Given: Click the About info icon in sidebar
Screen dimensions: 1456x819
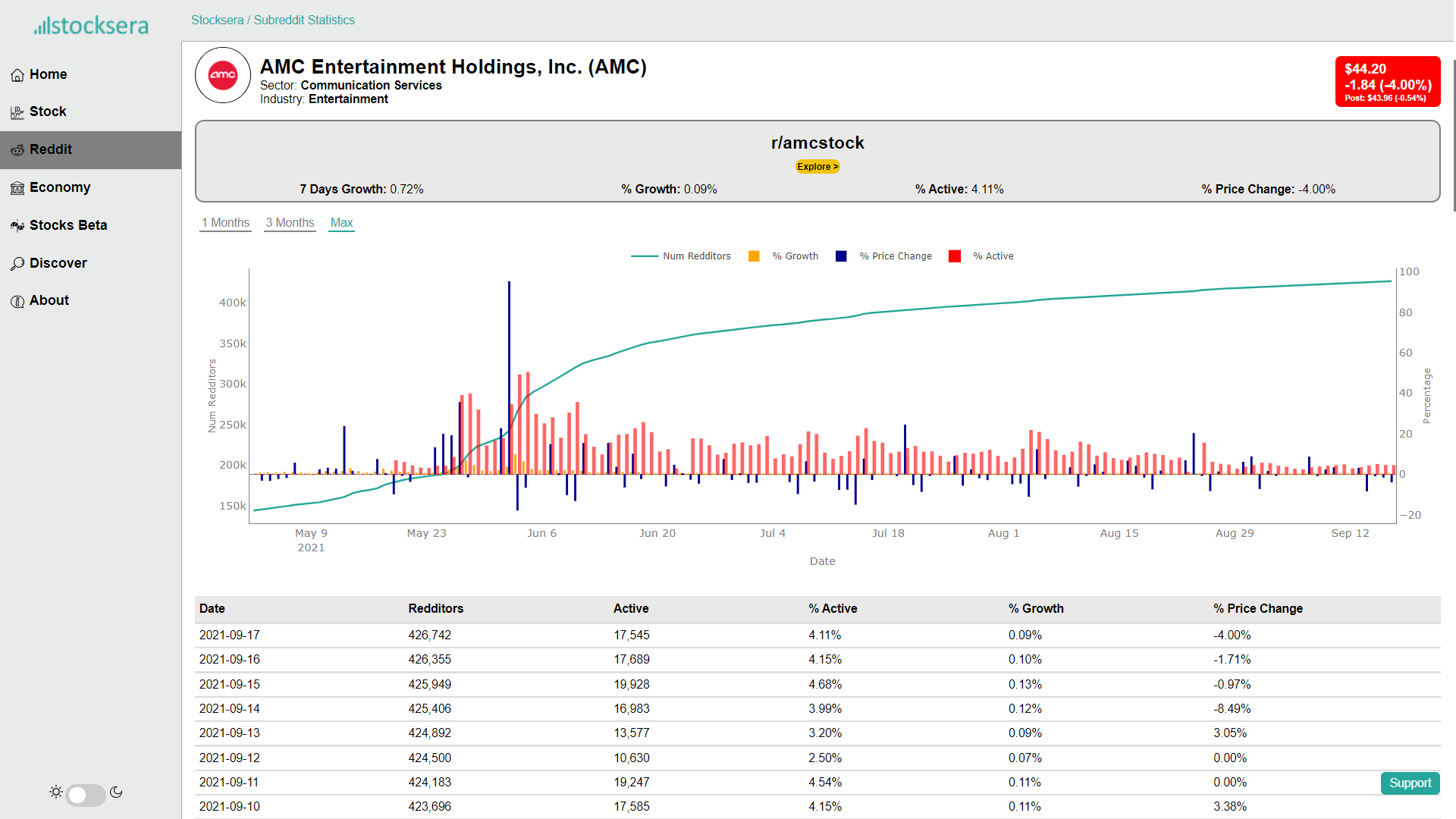Looking at the screenshot, I should click(x=17, y=301).
